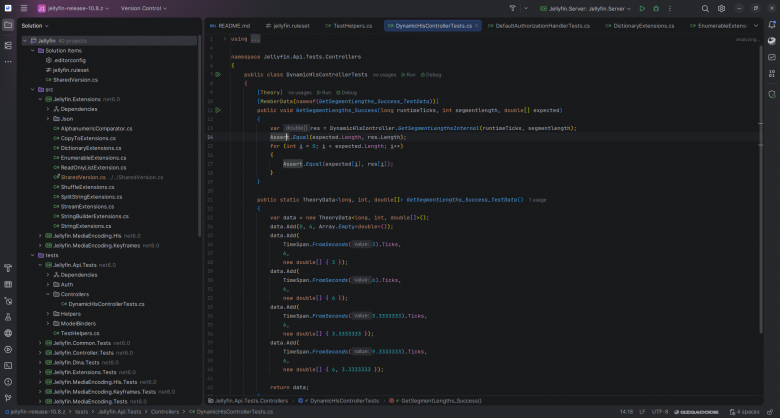
Task: Open Search Everywhere magnifier
Action: tap(705, 8)
